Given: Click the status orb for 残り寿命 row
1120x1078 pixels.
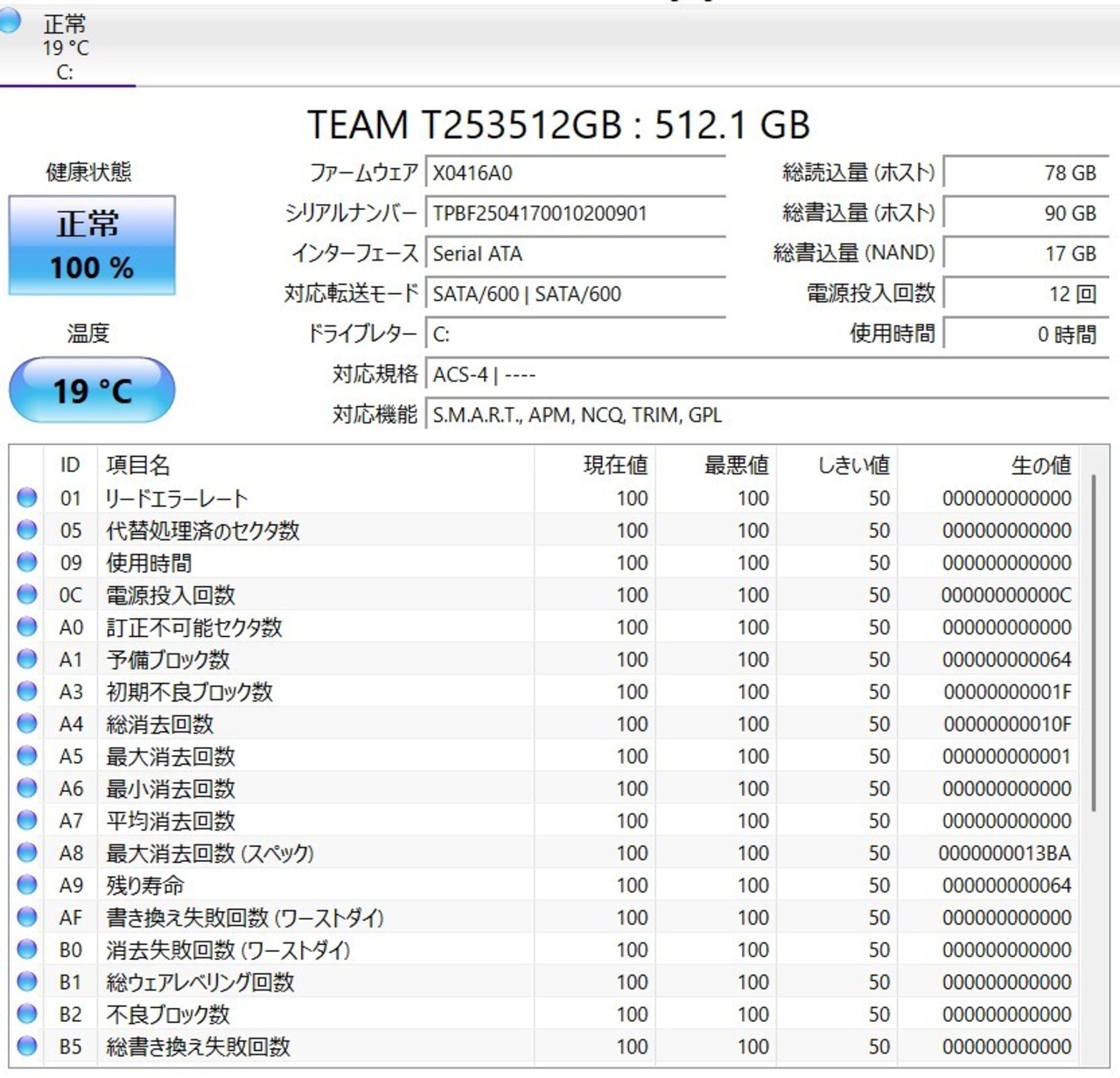Looking at the screenshot, I should [x=27, y=885].
